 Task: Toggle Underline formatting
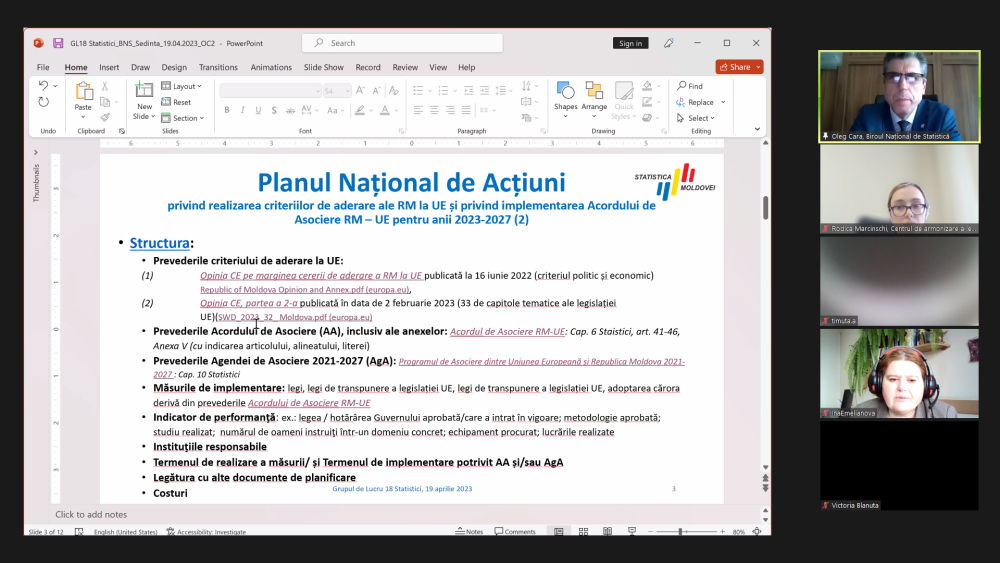(x=258, y=110)
